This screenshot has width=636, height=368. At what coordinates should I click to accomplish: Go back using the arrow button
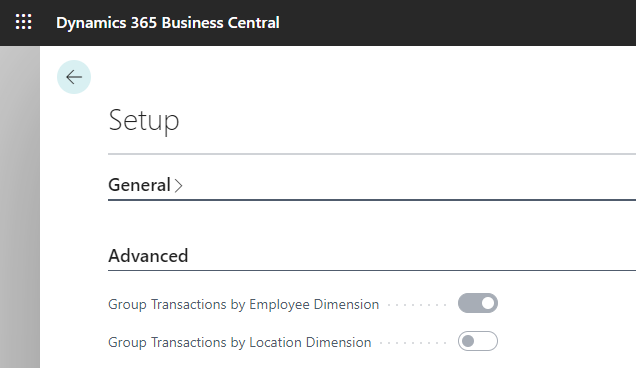(74, 77)
